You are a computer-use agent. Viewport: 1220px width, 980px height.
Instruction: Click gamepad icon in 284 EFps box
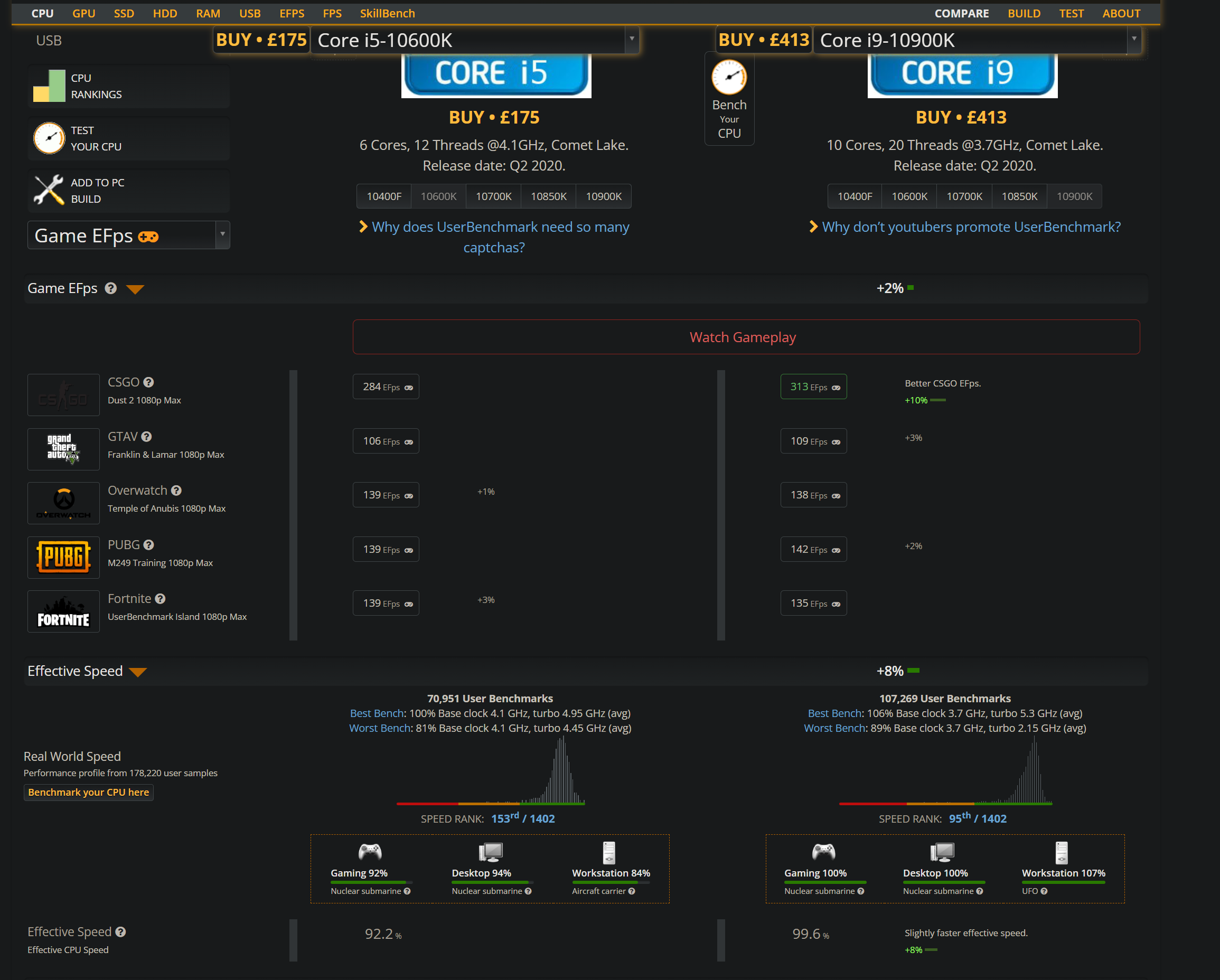pos(409,388)
